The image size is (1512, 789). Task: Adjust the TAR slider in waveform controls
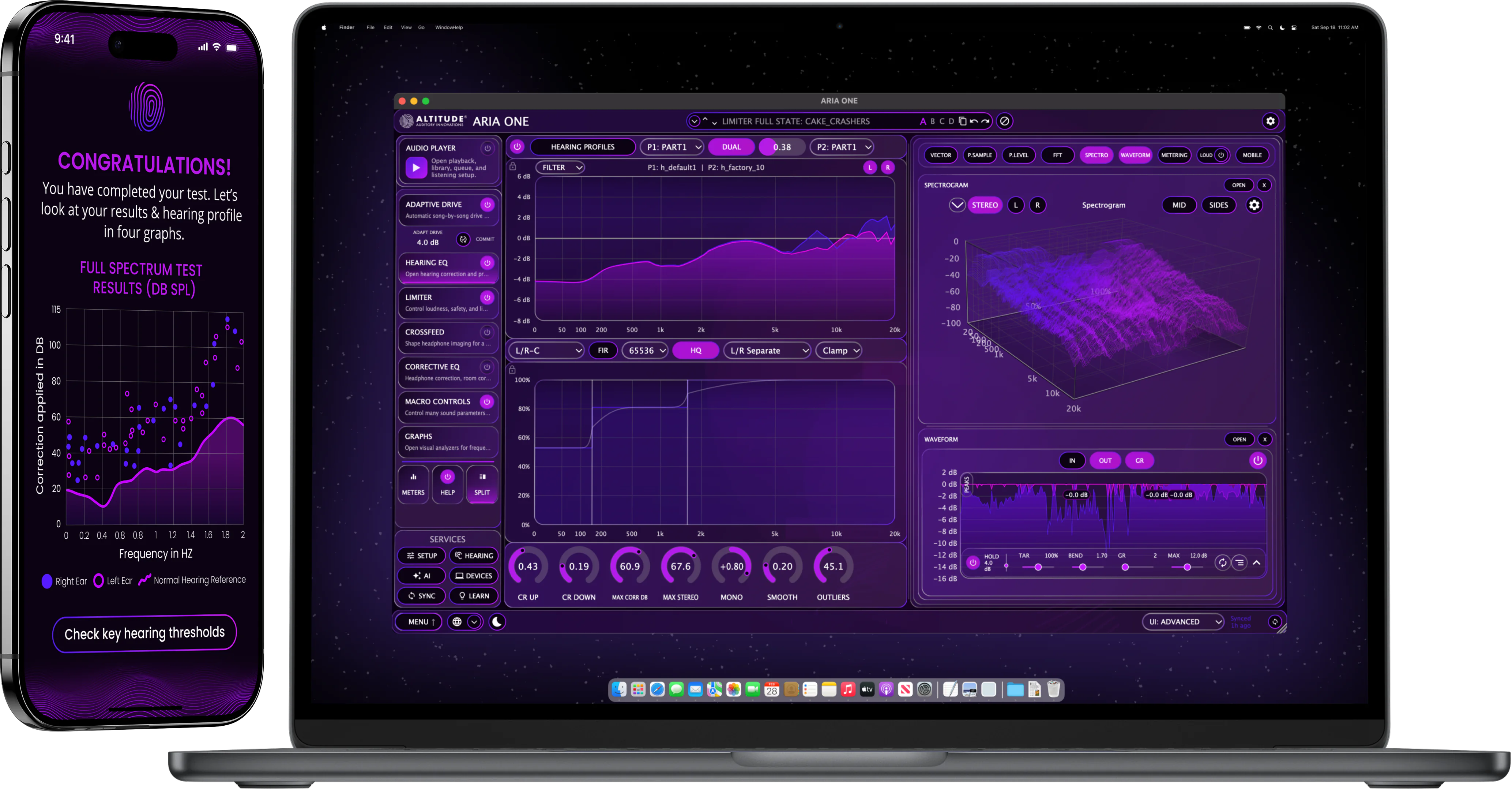1038,567
